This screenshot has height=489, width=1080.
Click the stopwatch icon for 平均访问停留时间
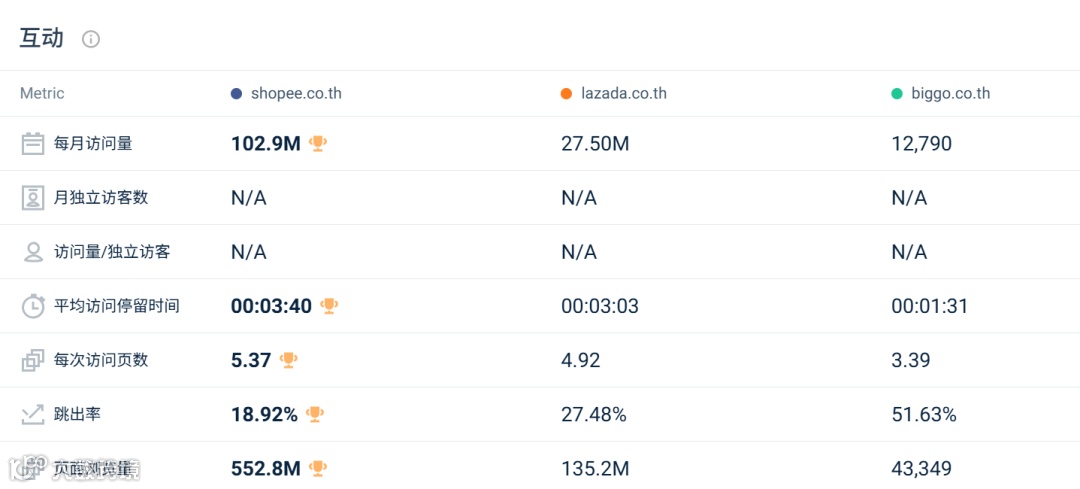(33, 306)
